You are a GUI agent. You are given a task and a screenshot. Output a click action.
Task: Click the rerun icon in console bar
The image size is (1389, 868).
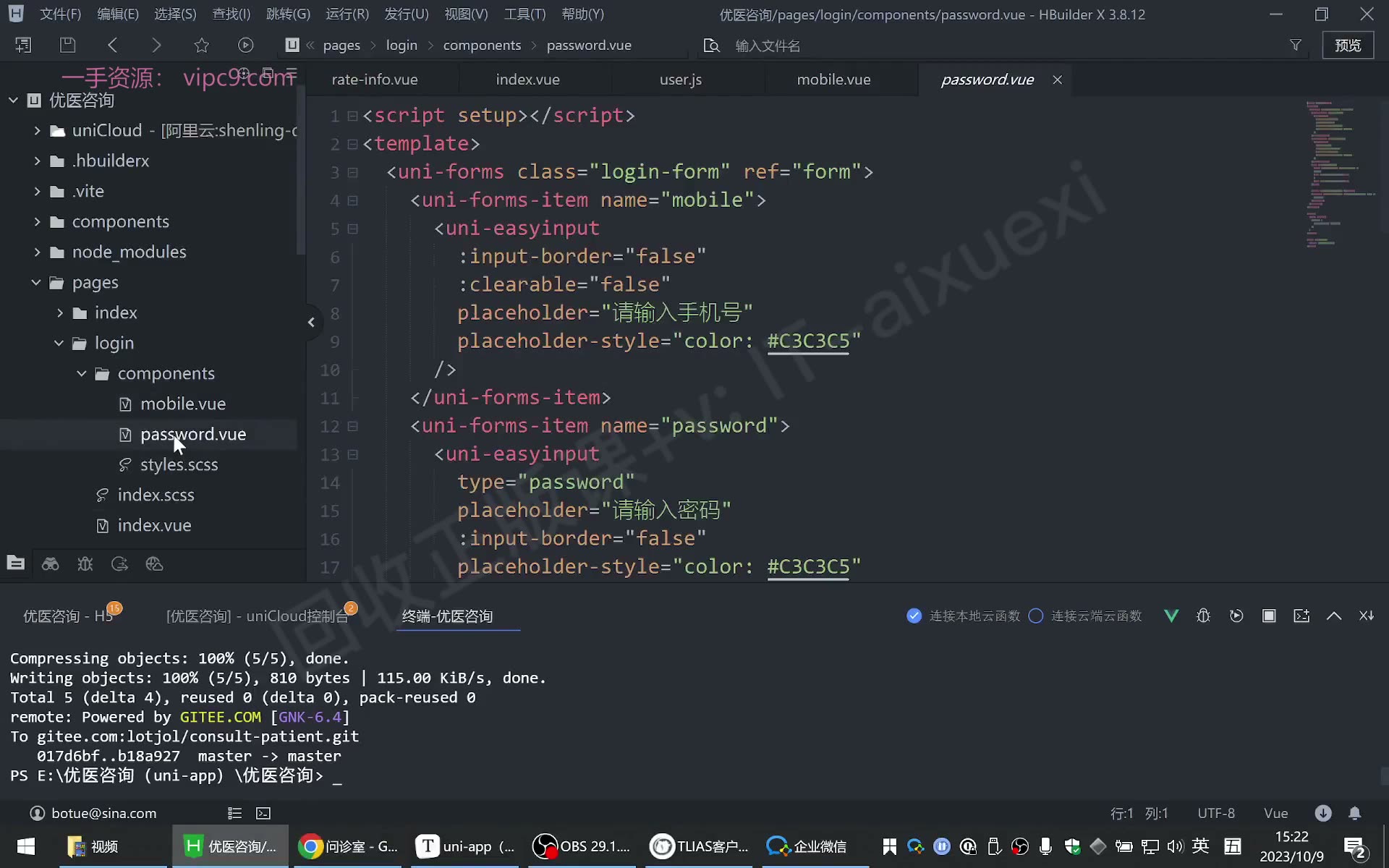point(1236,616)
